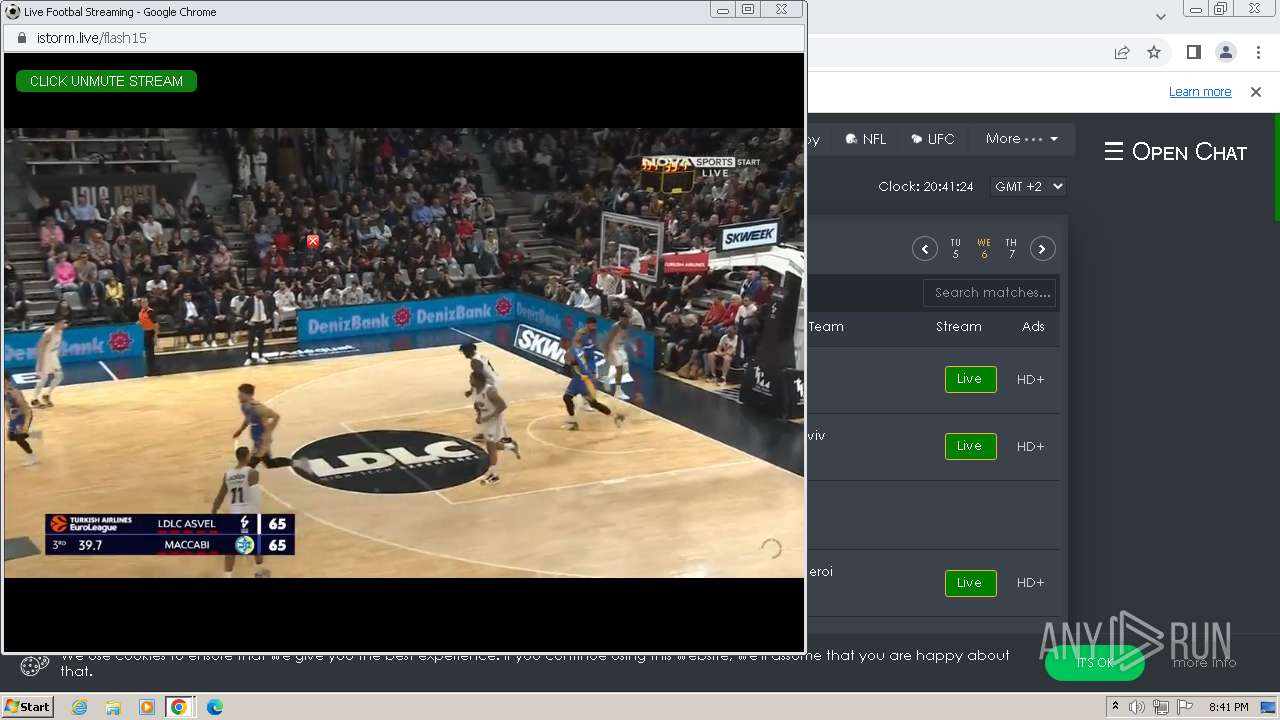
Task: Click the network tray icon
Action: click(1160, 707)
